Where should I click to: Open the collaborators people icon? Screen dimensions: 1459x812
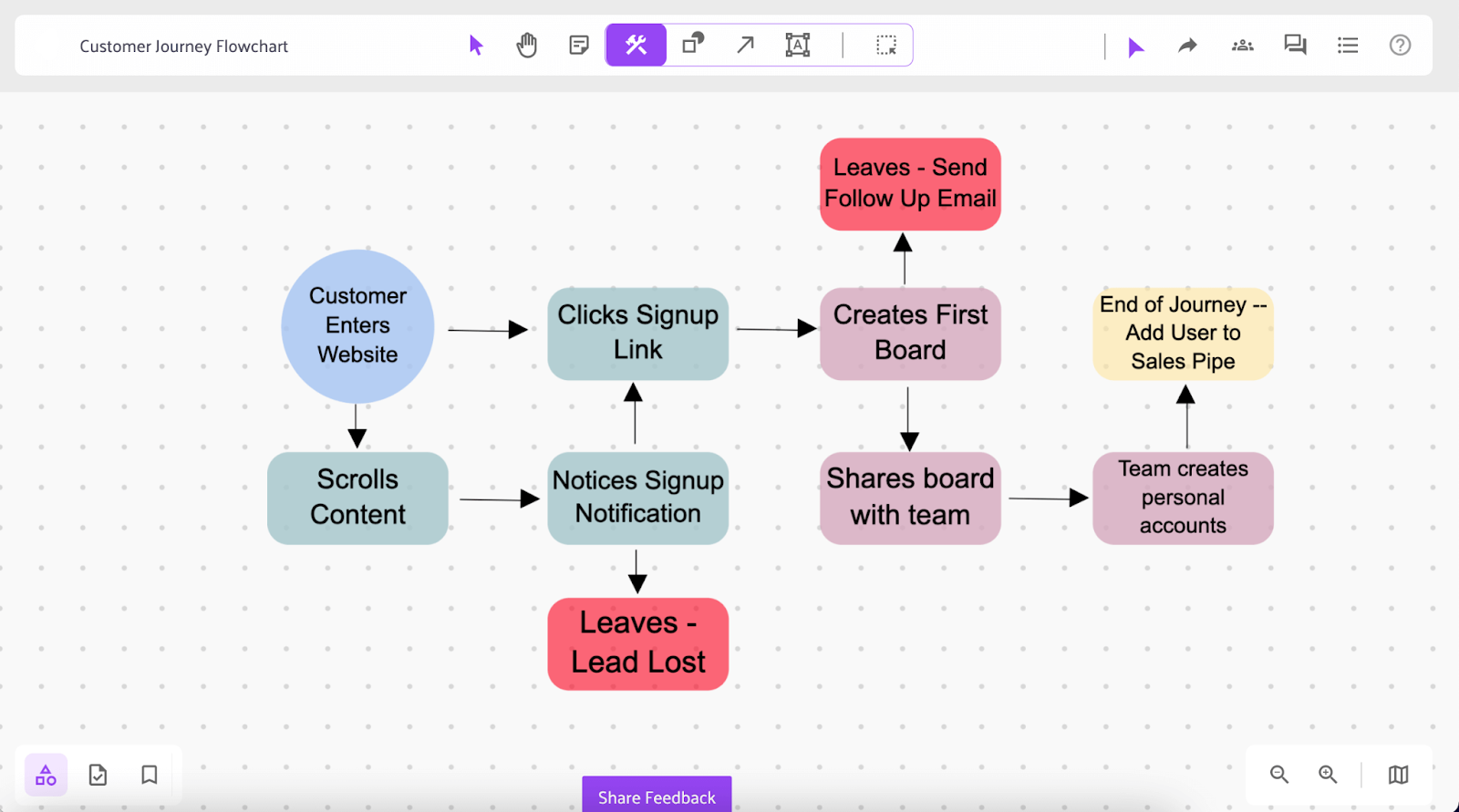[1242, 46]
